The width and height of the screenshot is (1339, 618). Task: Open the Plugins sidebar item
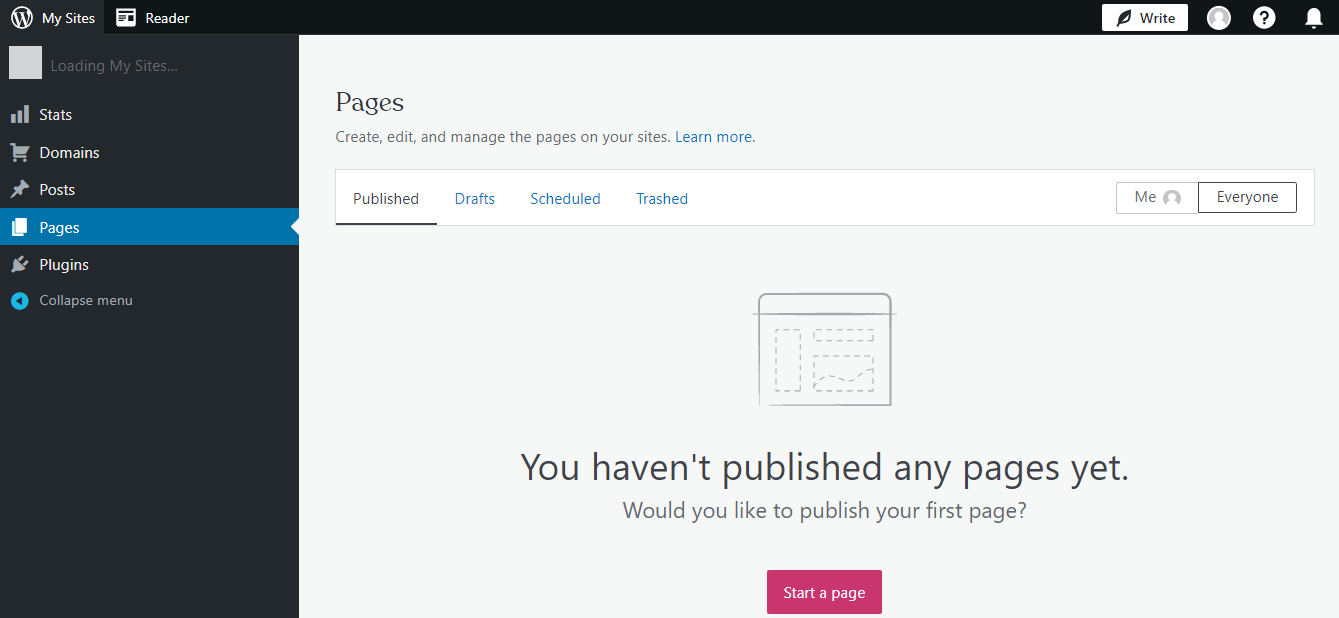click(x=149, y=265)
